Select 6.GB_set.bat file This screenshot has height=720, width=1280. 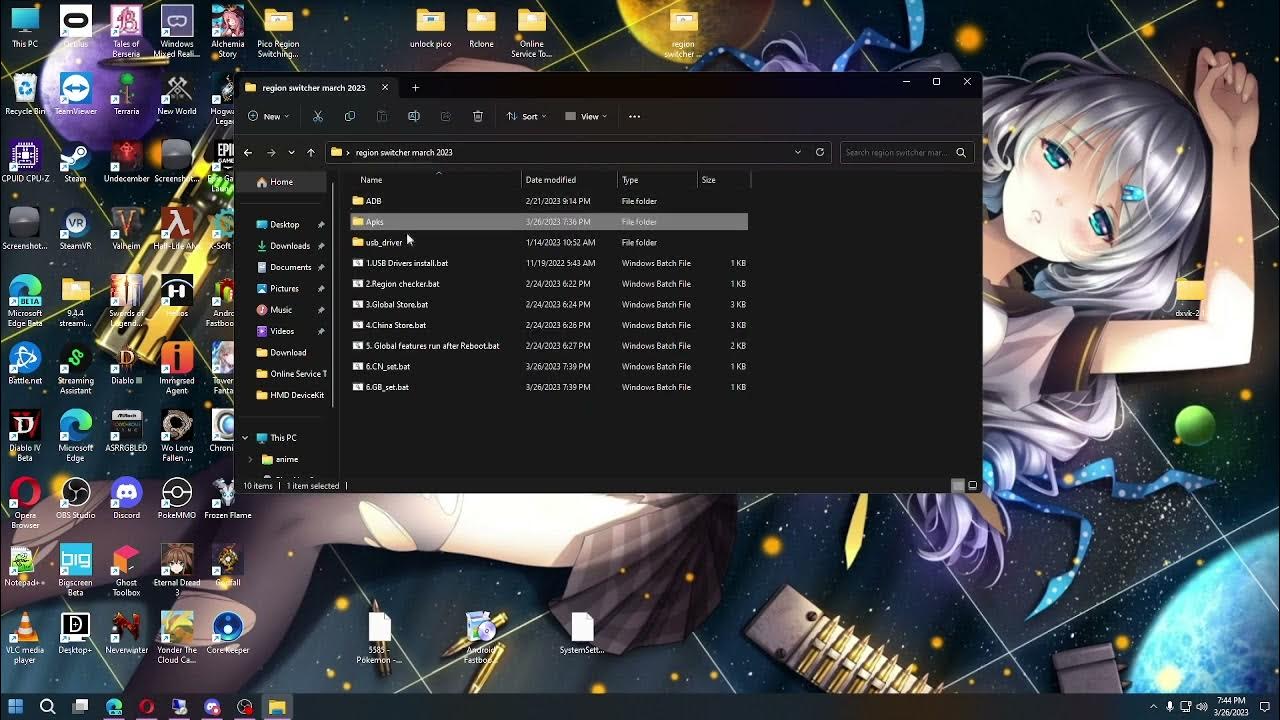coord(549,387)
